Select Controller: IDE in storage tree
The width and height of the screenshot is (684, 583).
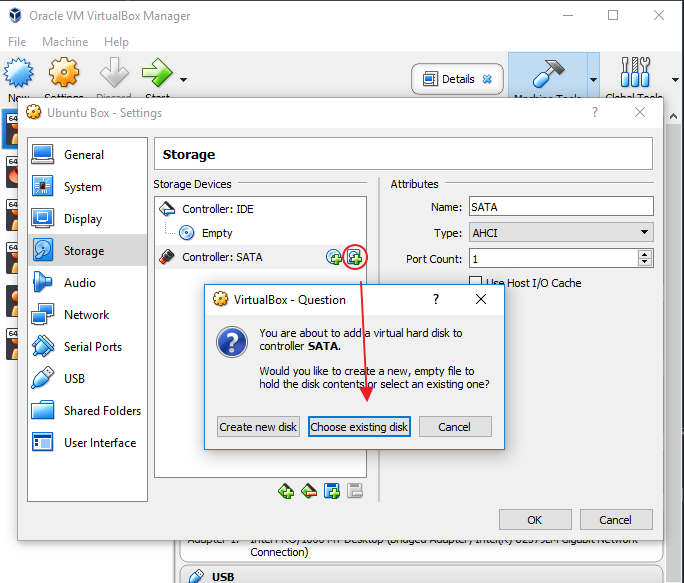tap(260, 209)
